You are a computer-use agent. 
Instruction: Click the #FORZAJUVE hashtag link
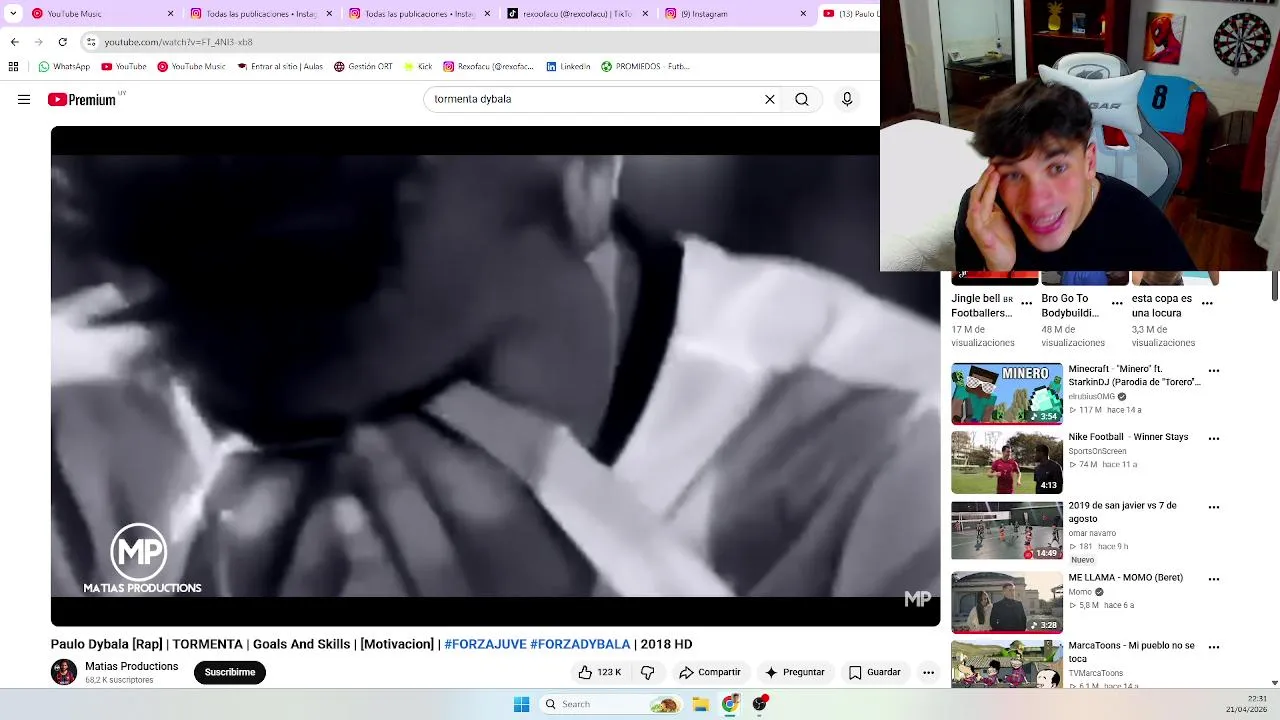point(485,644)
